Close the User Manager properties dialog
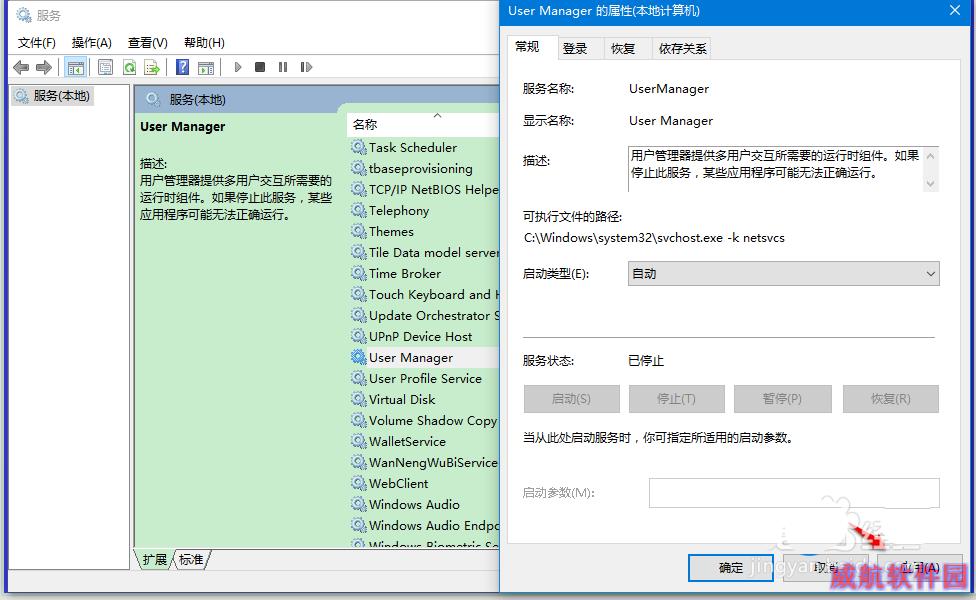 [955, 11]
